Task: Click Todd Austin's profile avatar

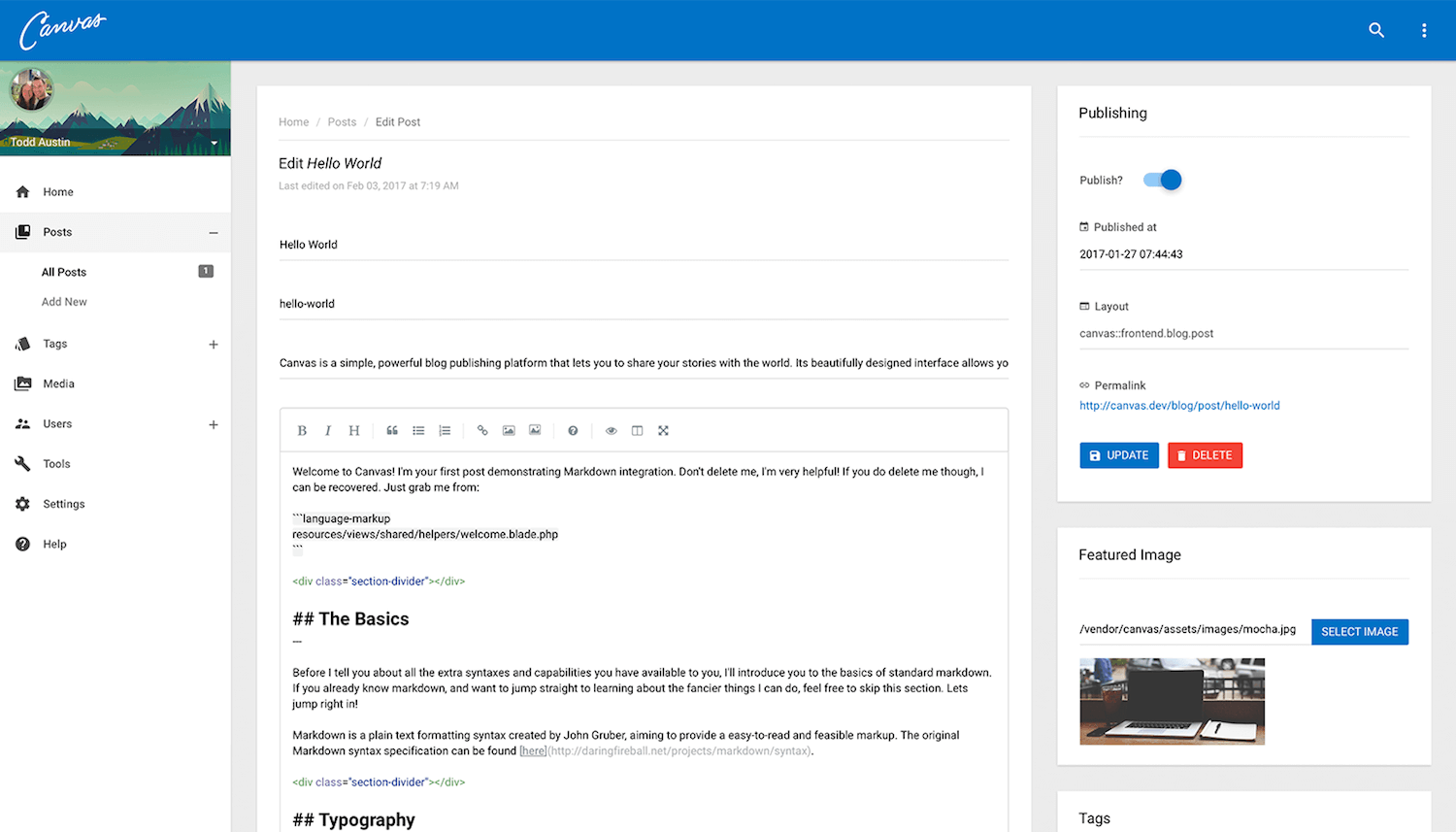Action: (31, 90)
